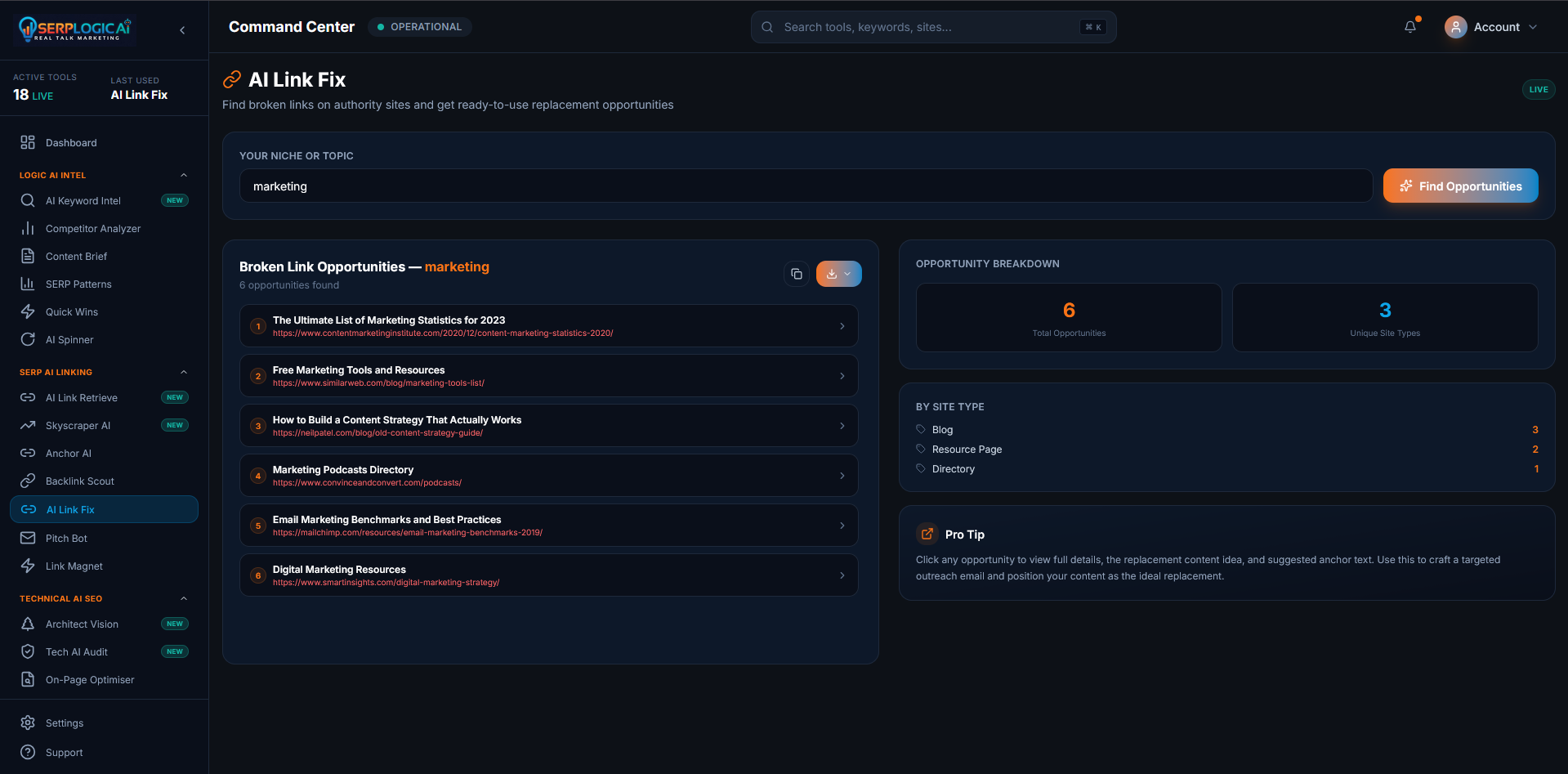This screenshot has width=1568, height=774.
Task: Expand Marketing Podcasts Directory opportunity
Action: pyautogui.click(x=549, y=476)
